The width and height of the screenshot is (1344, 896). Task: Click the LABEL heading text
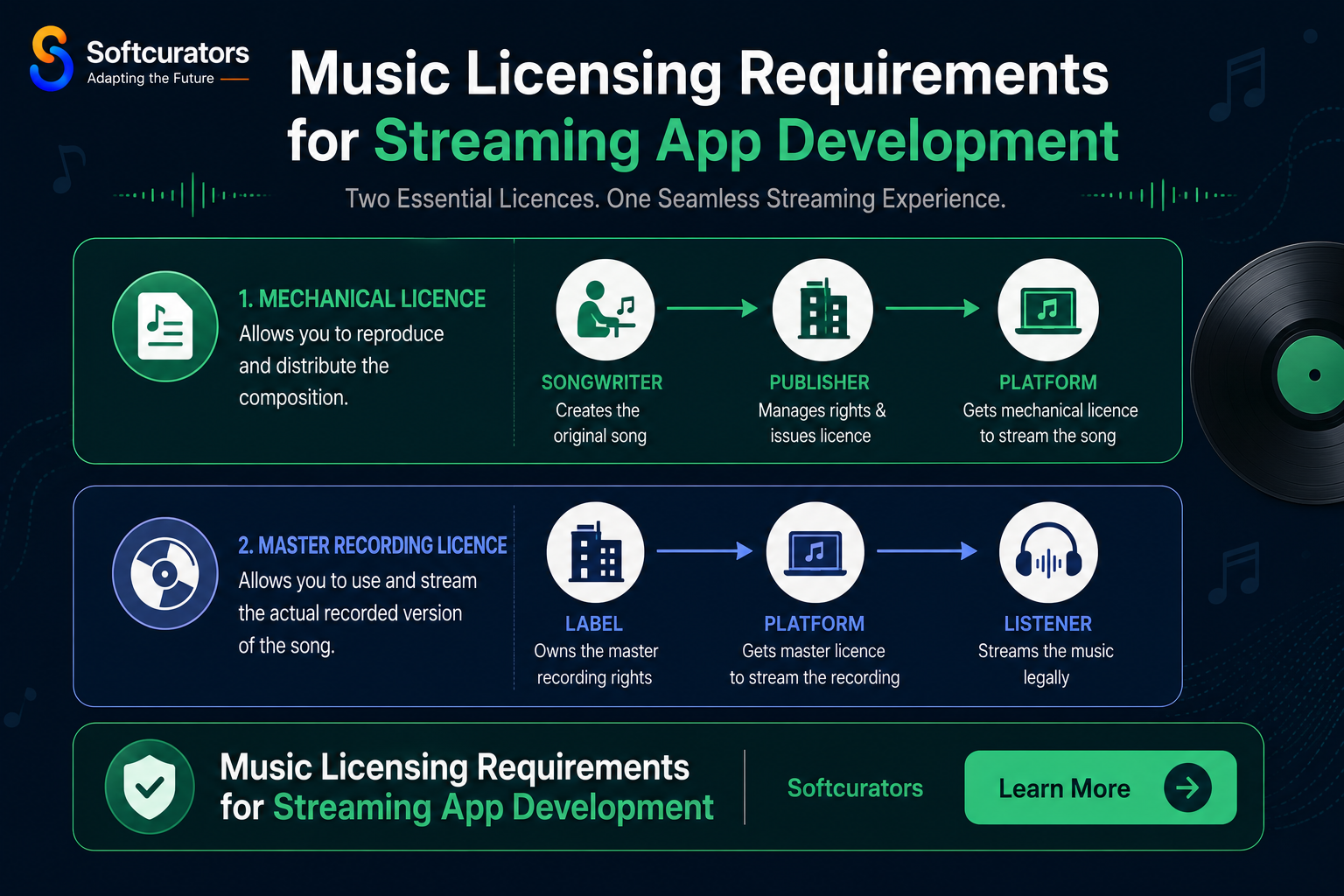tap(594, 624)
